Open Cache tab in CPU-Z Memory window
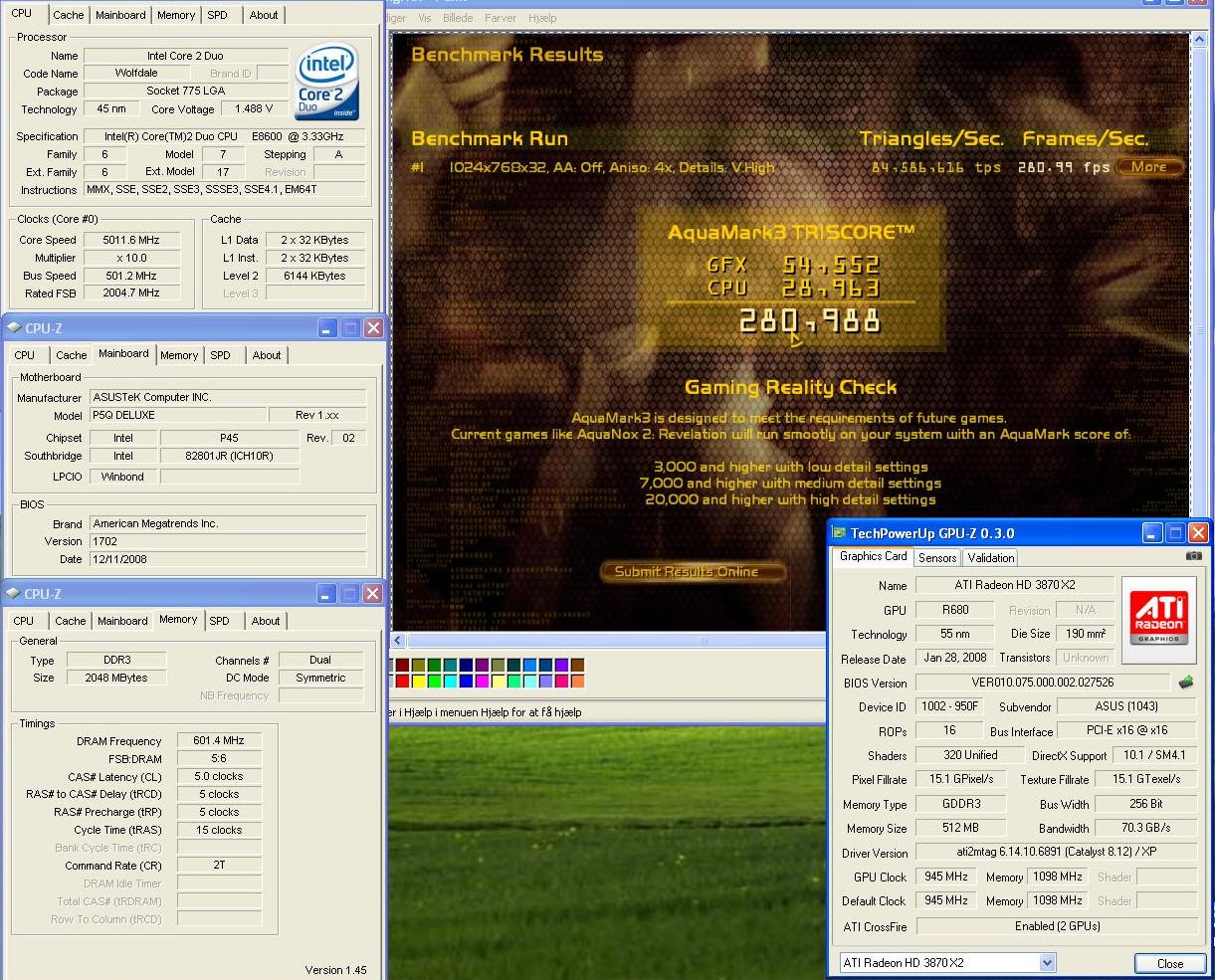The height and width of the screenshot is (980, 1215). click(71, 621)
